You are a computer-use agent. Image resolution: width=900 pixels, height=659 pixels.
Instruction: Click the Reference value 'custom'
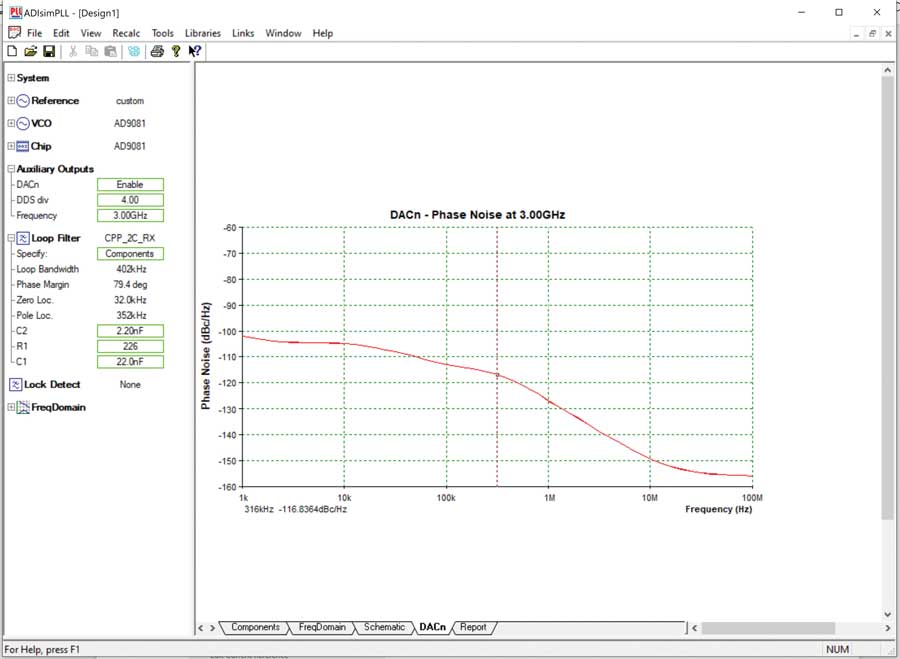coord(130,101)
